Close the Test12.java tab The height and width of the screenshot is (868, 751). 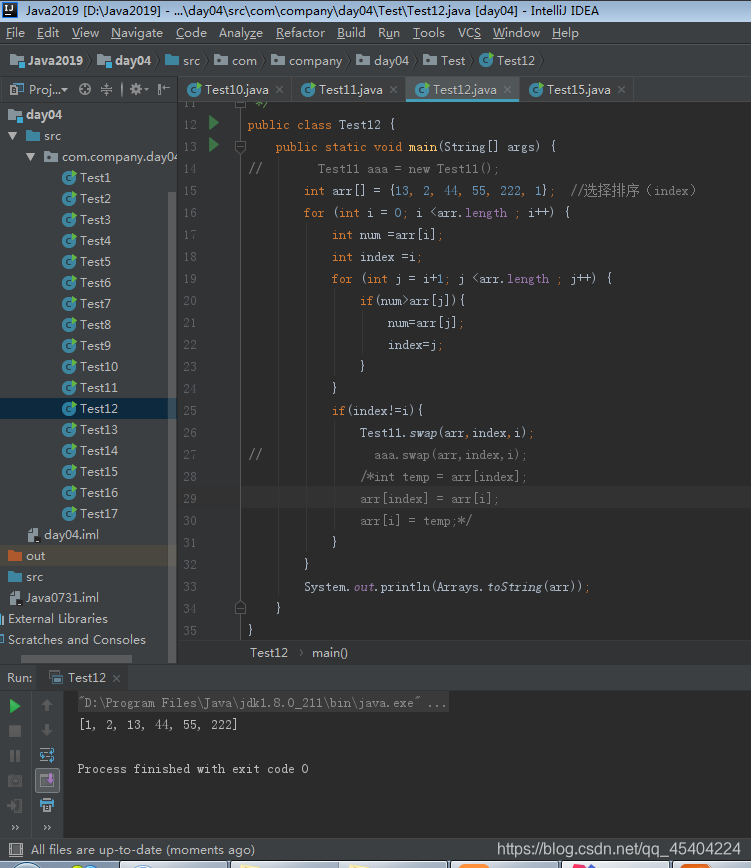click(x=507, y=89)
